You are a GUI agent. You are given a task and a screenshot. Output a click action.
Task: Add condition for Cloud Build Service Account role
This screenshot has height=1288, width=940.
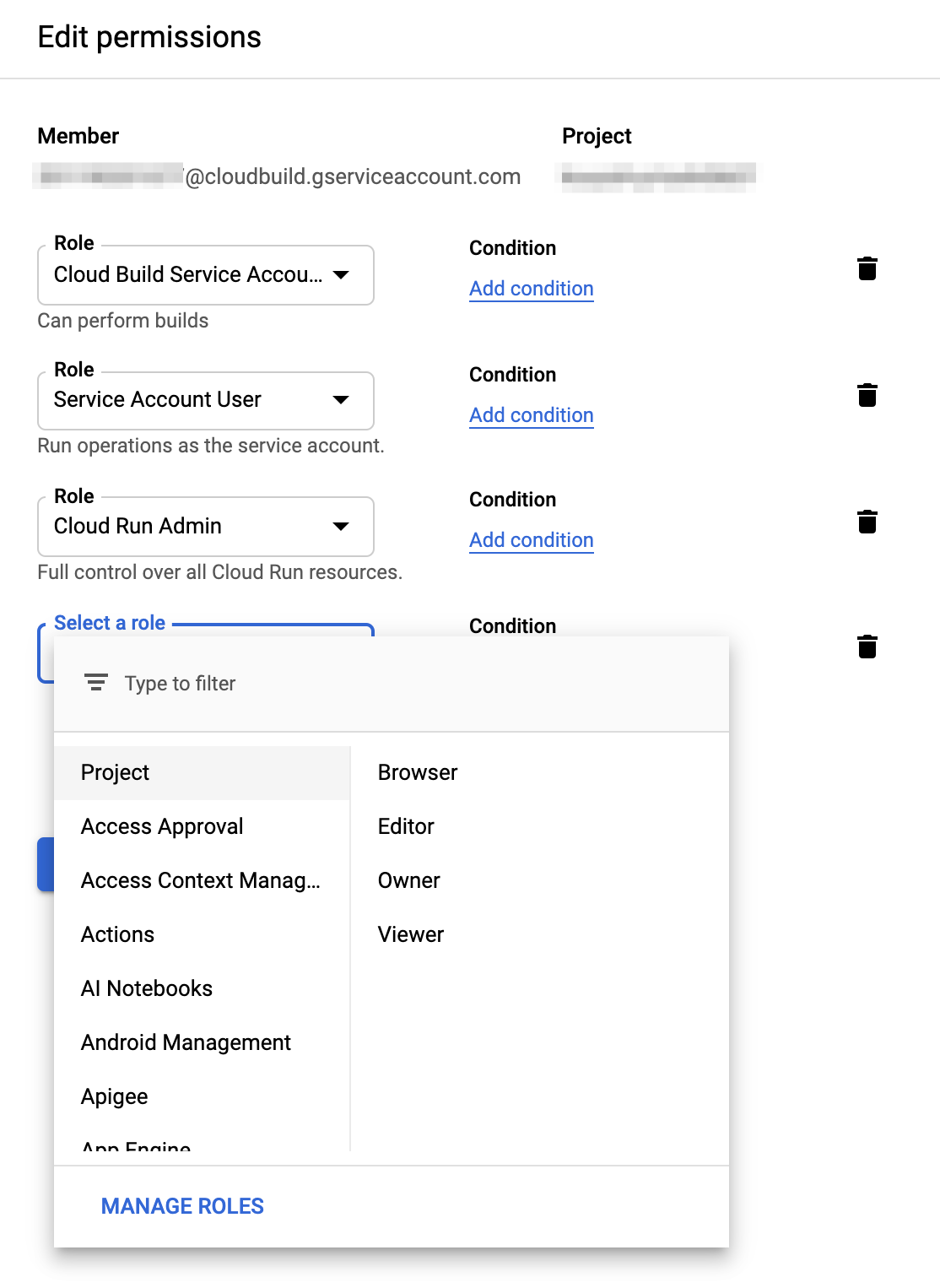coord(532,289)
